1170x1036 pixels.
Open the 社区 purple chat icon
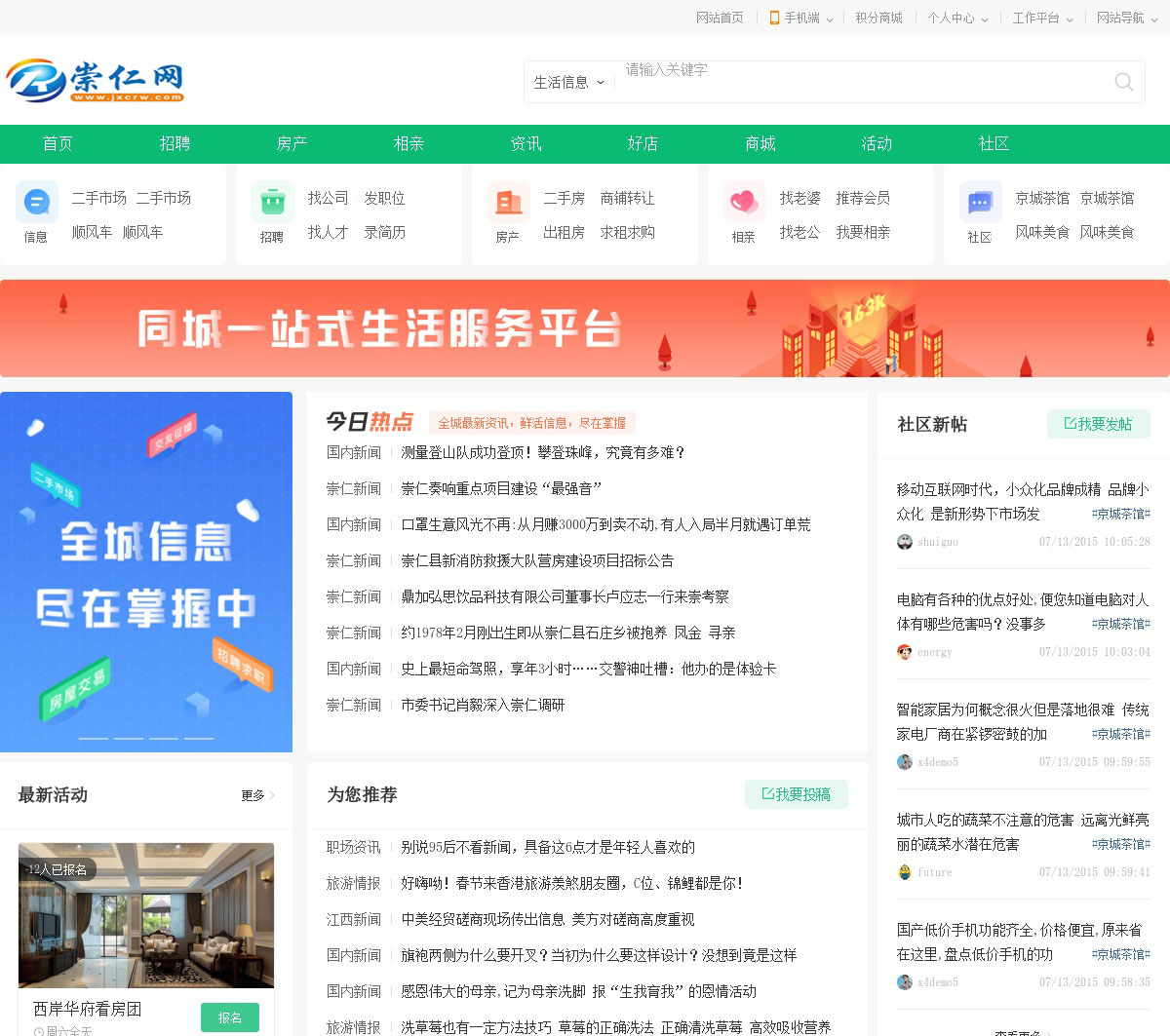980,203
